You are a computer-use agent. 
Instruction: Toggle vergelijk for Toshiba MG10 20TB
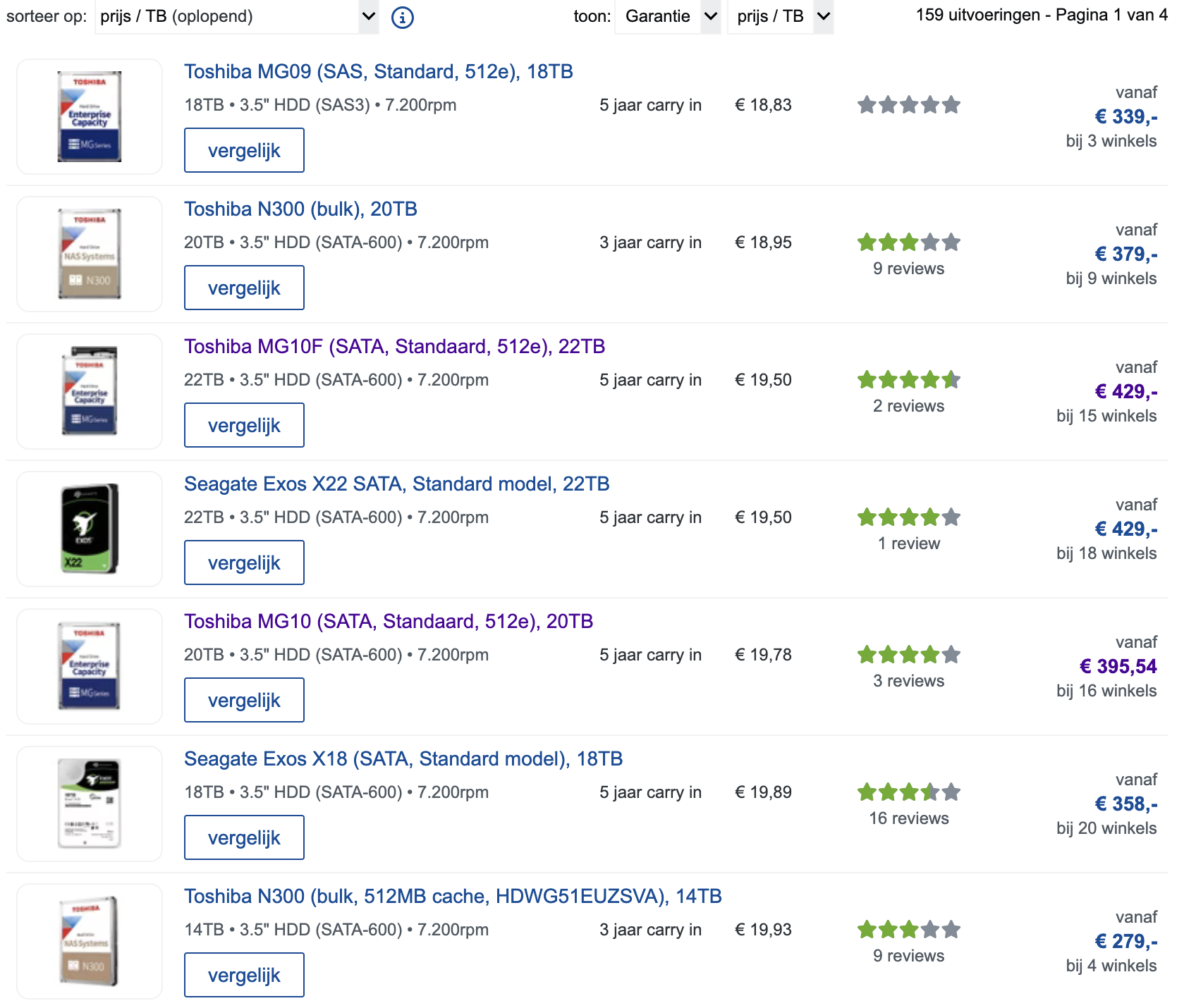pyautogui.click(x=244, y=700)
